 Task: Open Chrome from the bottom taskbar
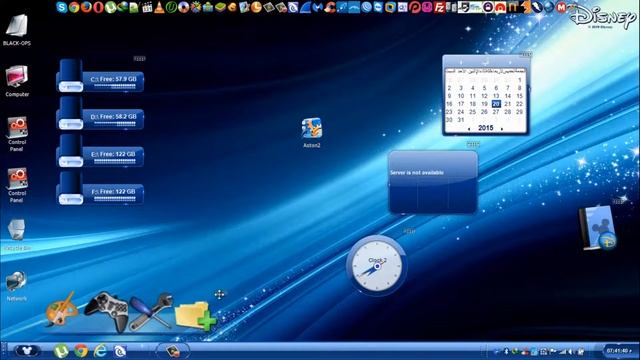(81, 351)
